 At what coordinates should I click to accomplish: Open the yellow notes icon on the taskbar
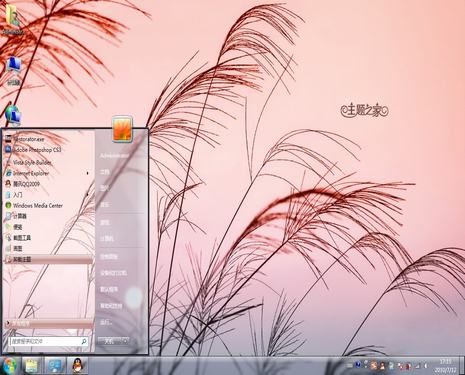tap(32, 366)
